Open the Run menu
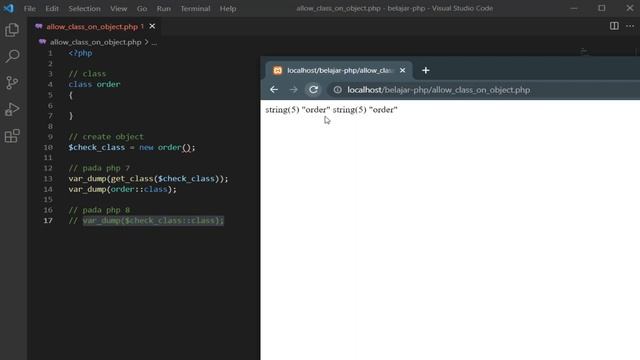640x360 pixels. pos(164,9)
